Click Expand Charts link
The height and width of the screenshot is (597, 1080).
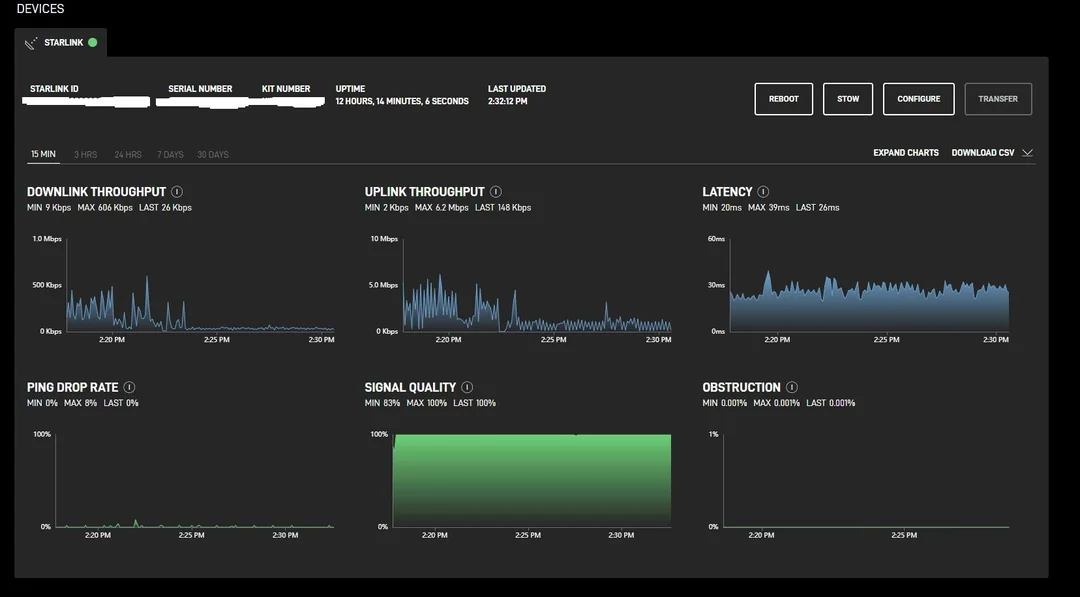pos(906,153)
